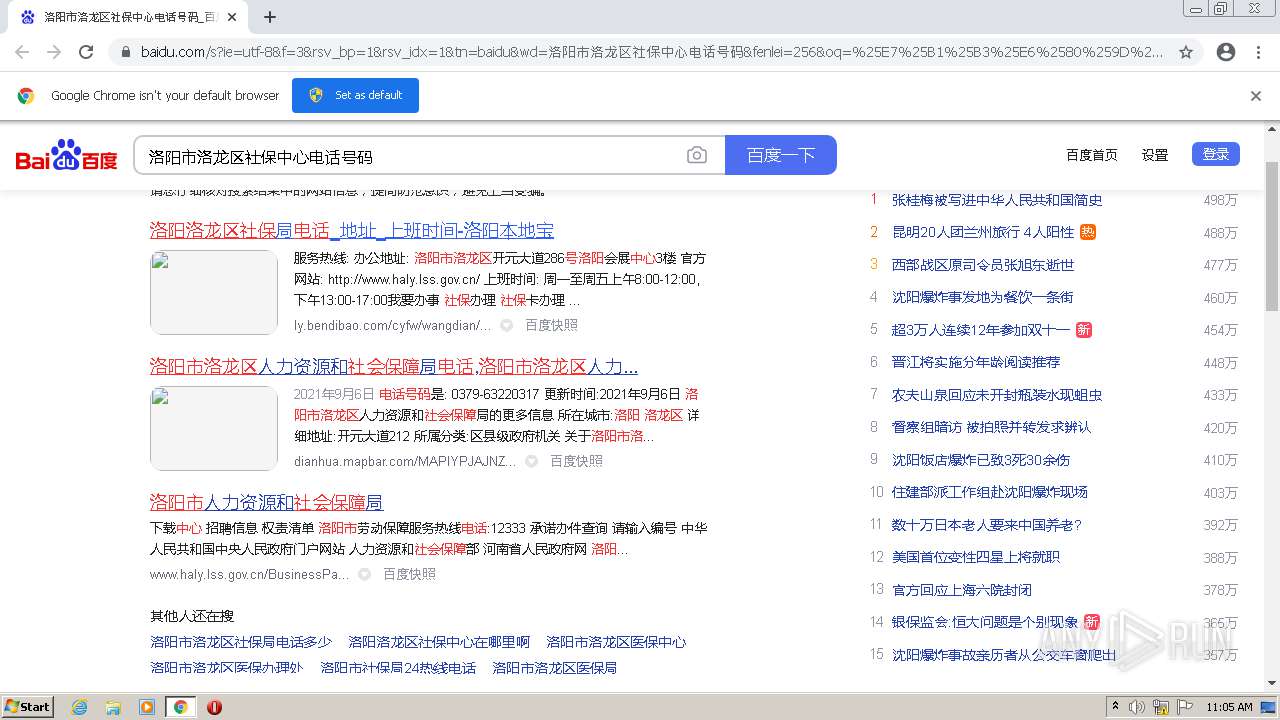
Task: Open the Chrome three-dot menu
Action: (x=1258, y=52)
